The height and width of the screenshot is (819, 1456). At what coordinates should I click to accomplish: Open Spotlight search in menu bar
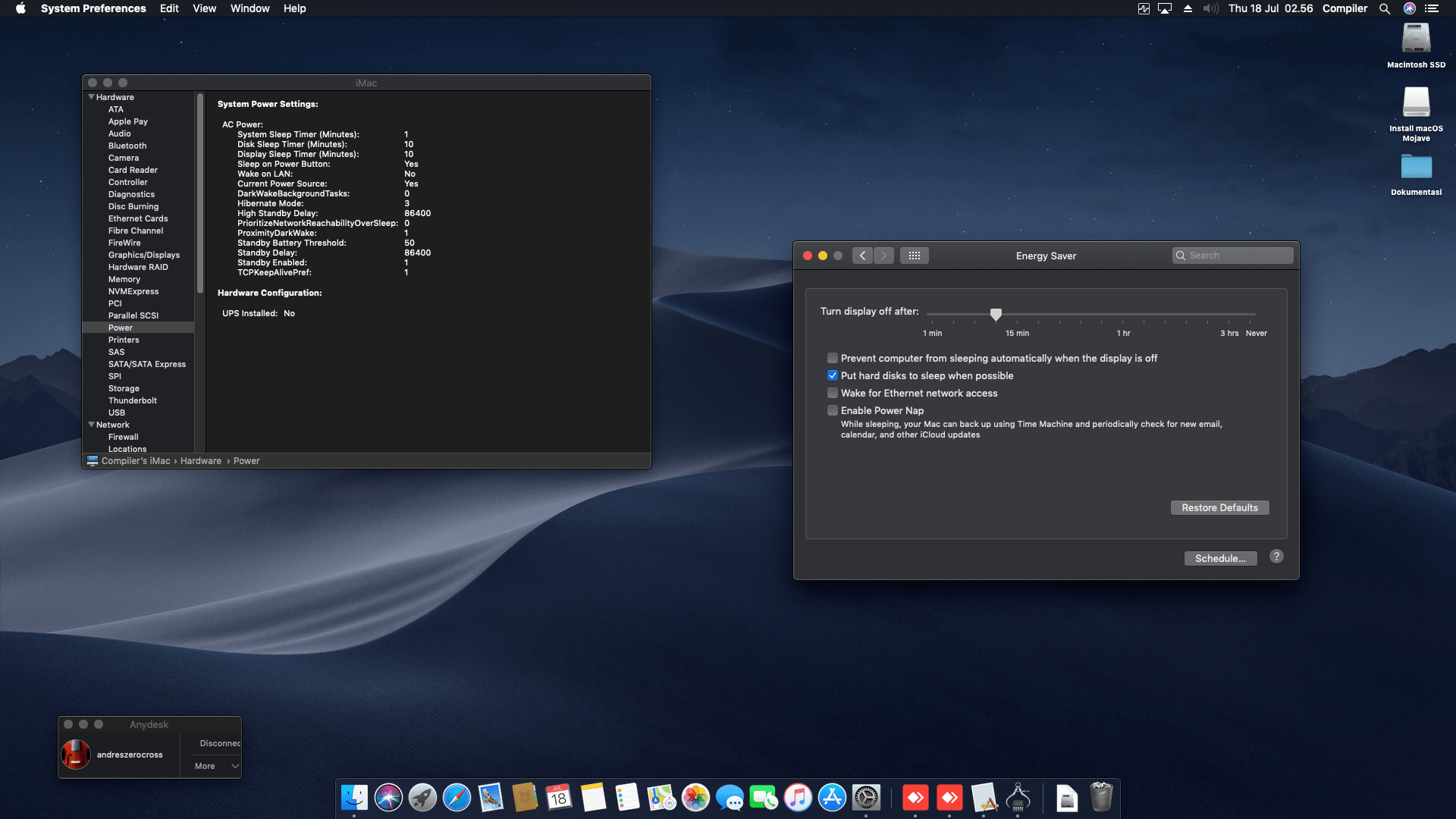pyautogui.click(x=1385, y=8)
